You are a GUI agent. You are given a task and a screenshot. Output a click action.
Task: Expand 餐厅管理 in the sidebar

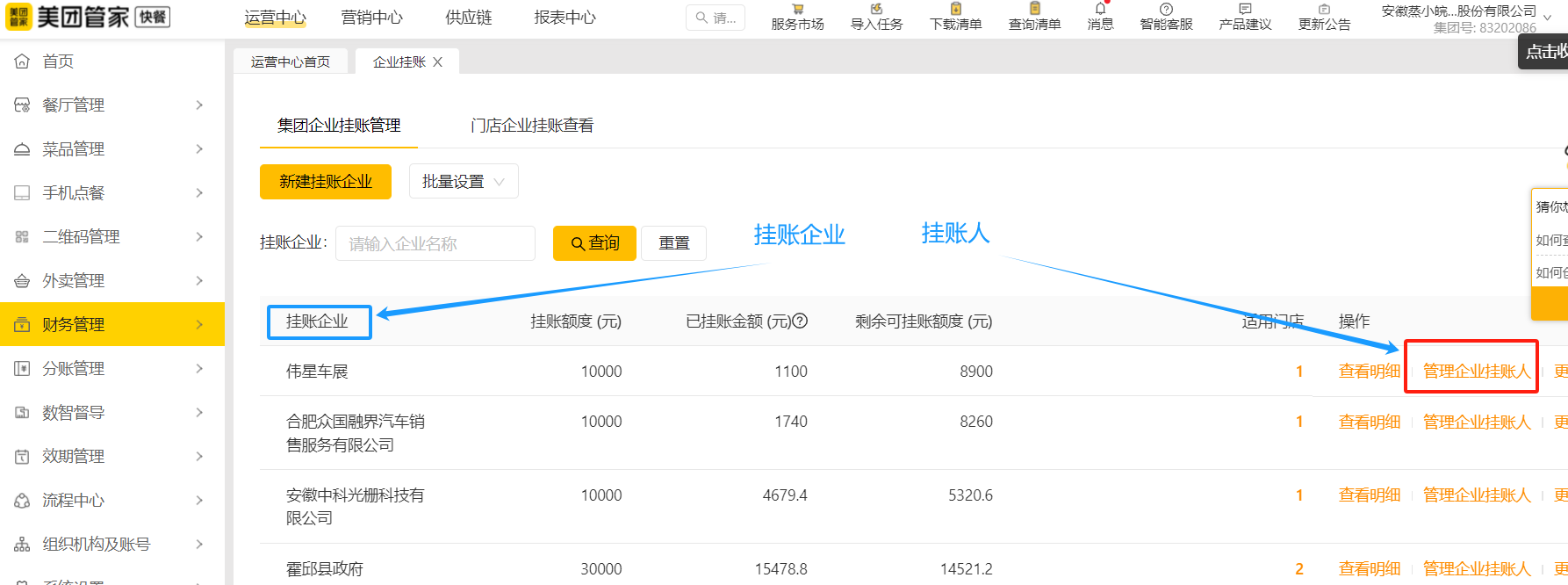point(112,105)
